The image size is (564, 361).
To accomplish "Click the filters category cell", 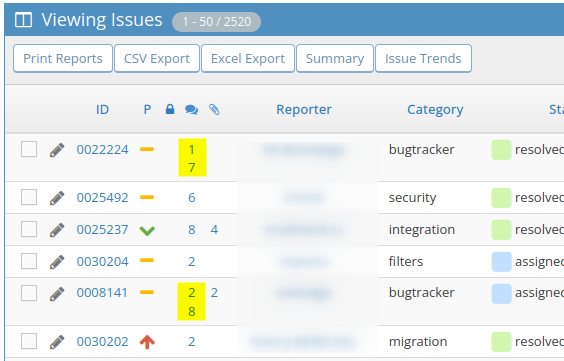I will 406,261.
